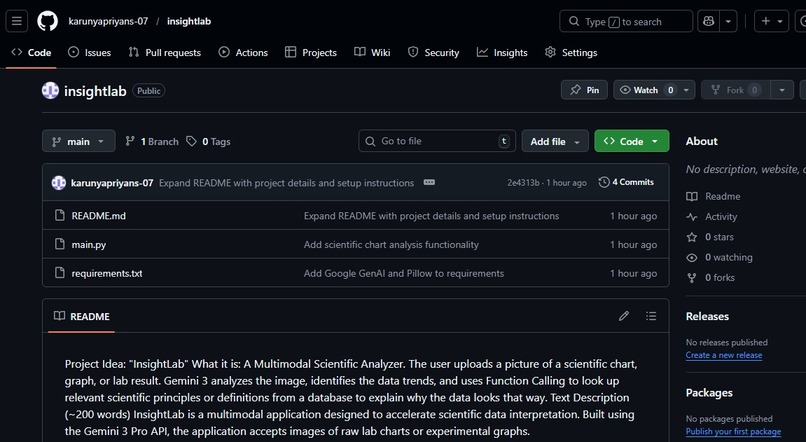View the 0 stars link
This screenshot has width=806, height=442.
pyautogui.click(x=710, y=237)
